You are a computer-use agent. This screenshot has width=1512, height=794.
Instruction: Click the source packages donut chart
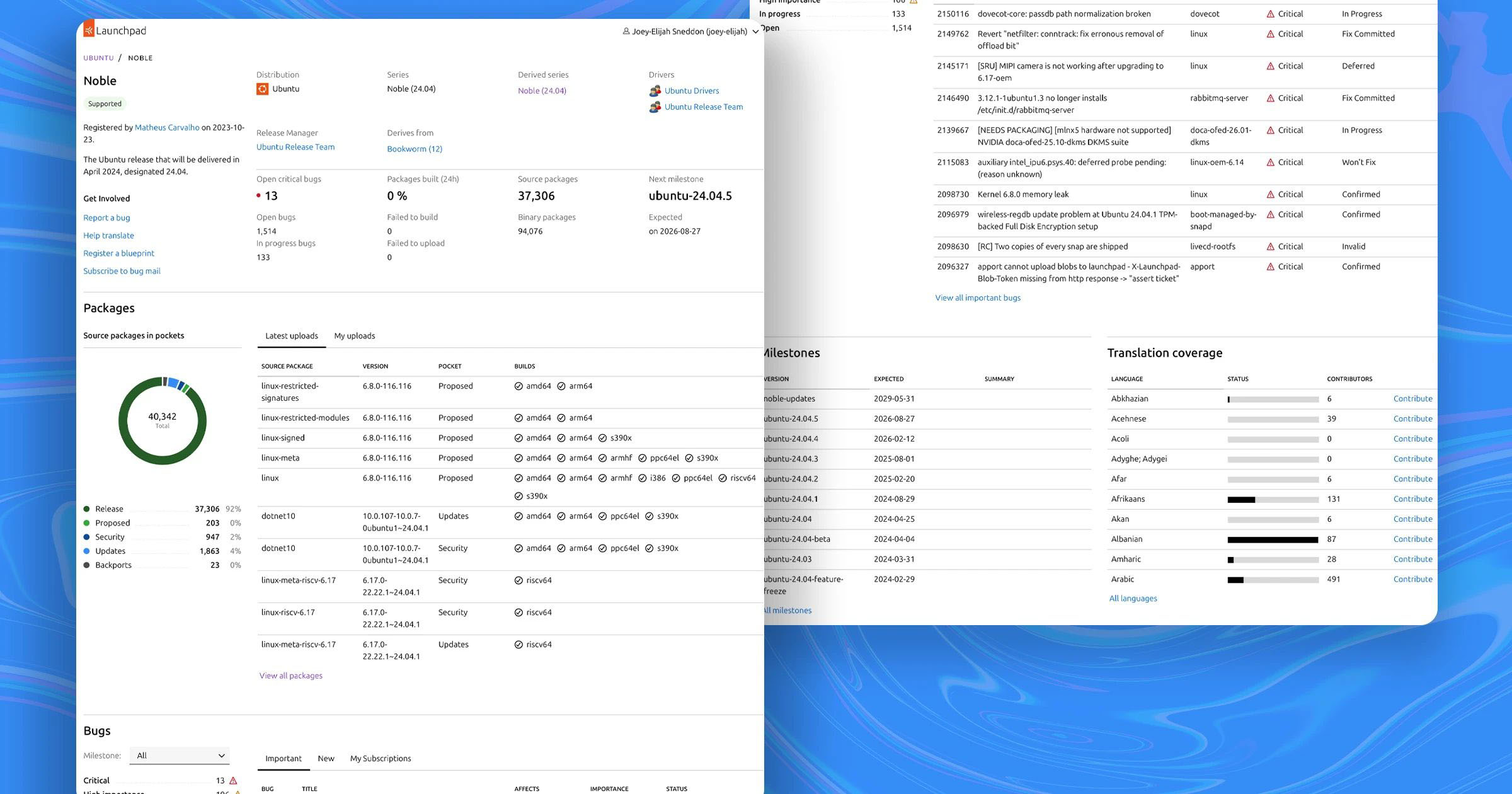pyautogui.click(x=163, y=421)
